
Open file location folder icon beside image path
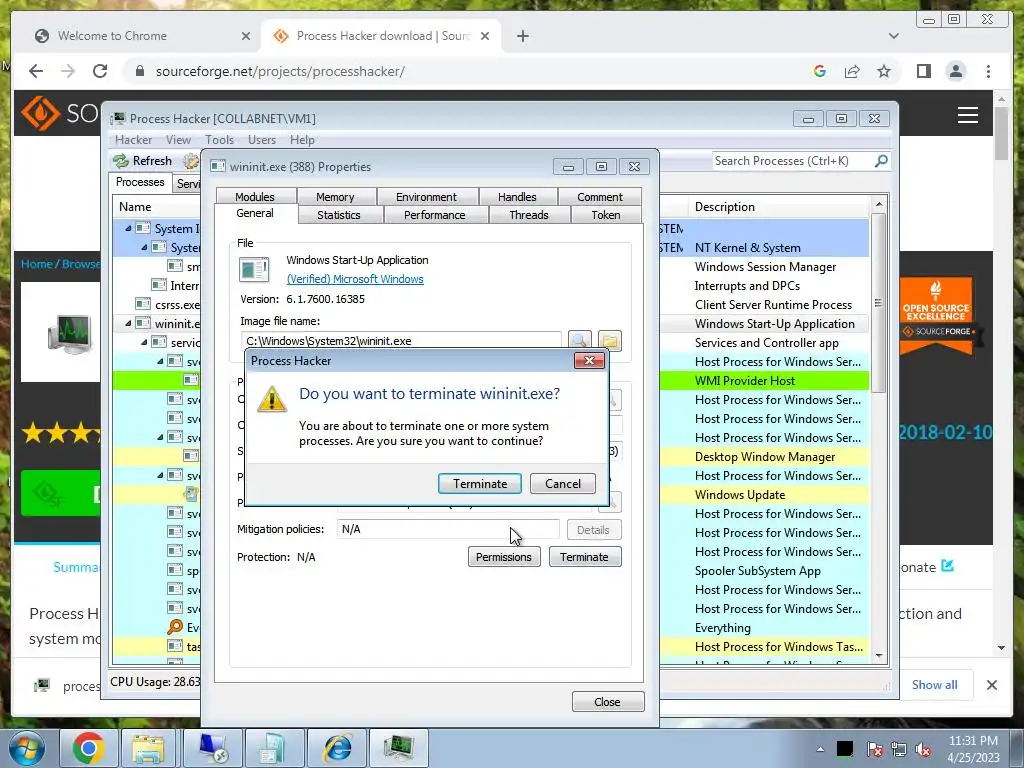610,340
